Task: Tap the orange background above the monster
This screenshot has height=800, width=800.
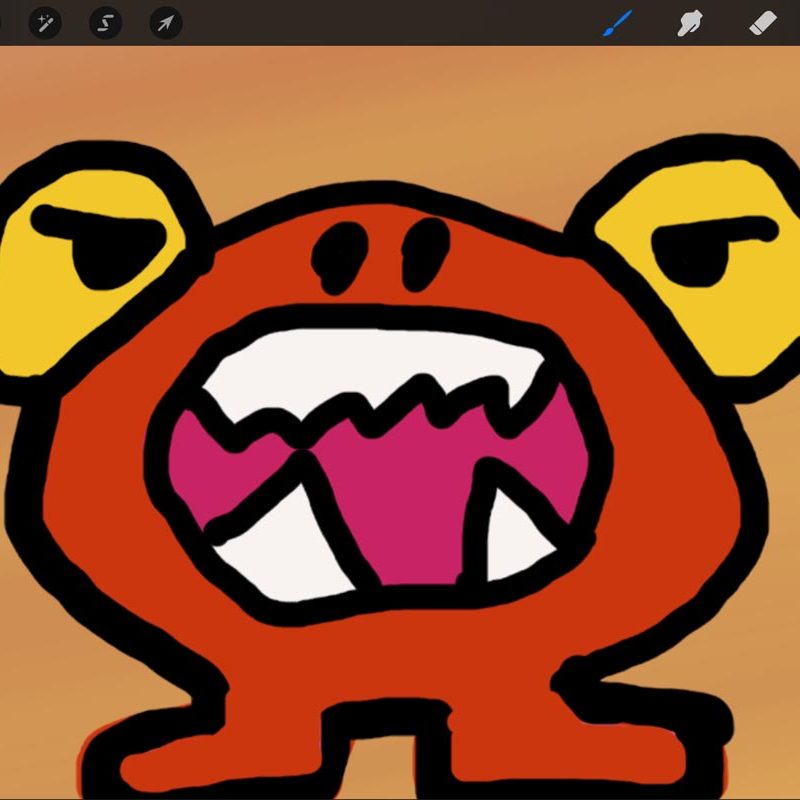Action: coord(400,110)
